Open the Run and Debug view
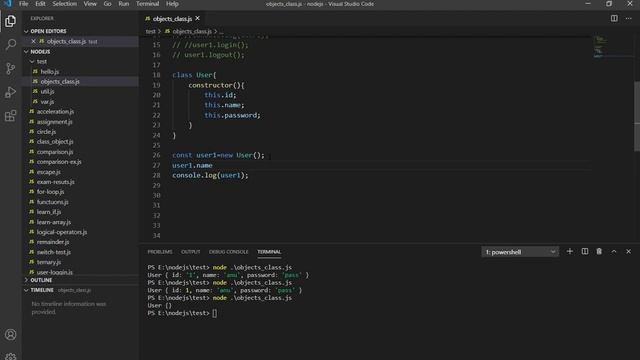 [11, 92]
